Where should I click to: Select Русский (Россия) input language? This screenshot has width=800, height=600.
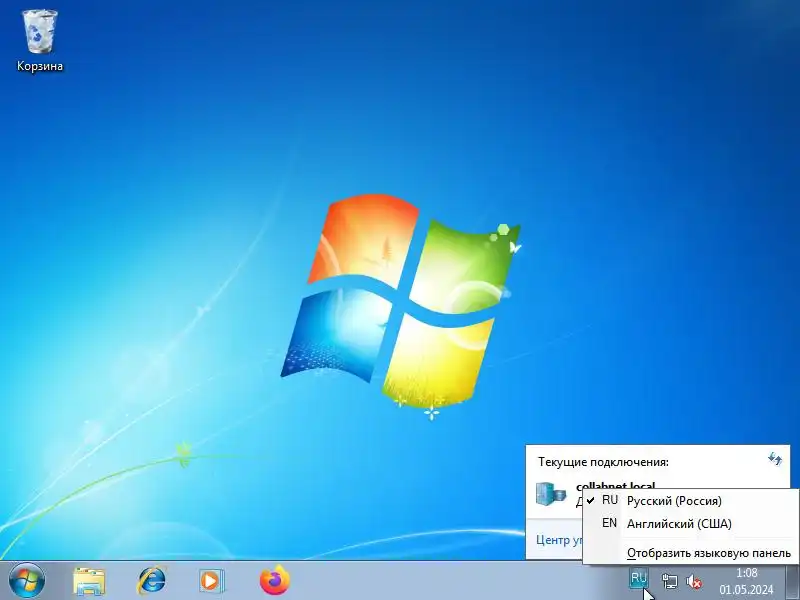pos(691,501)
